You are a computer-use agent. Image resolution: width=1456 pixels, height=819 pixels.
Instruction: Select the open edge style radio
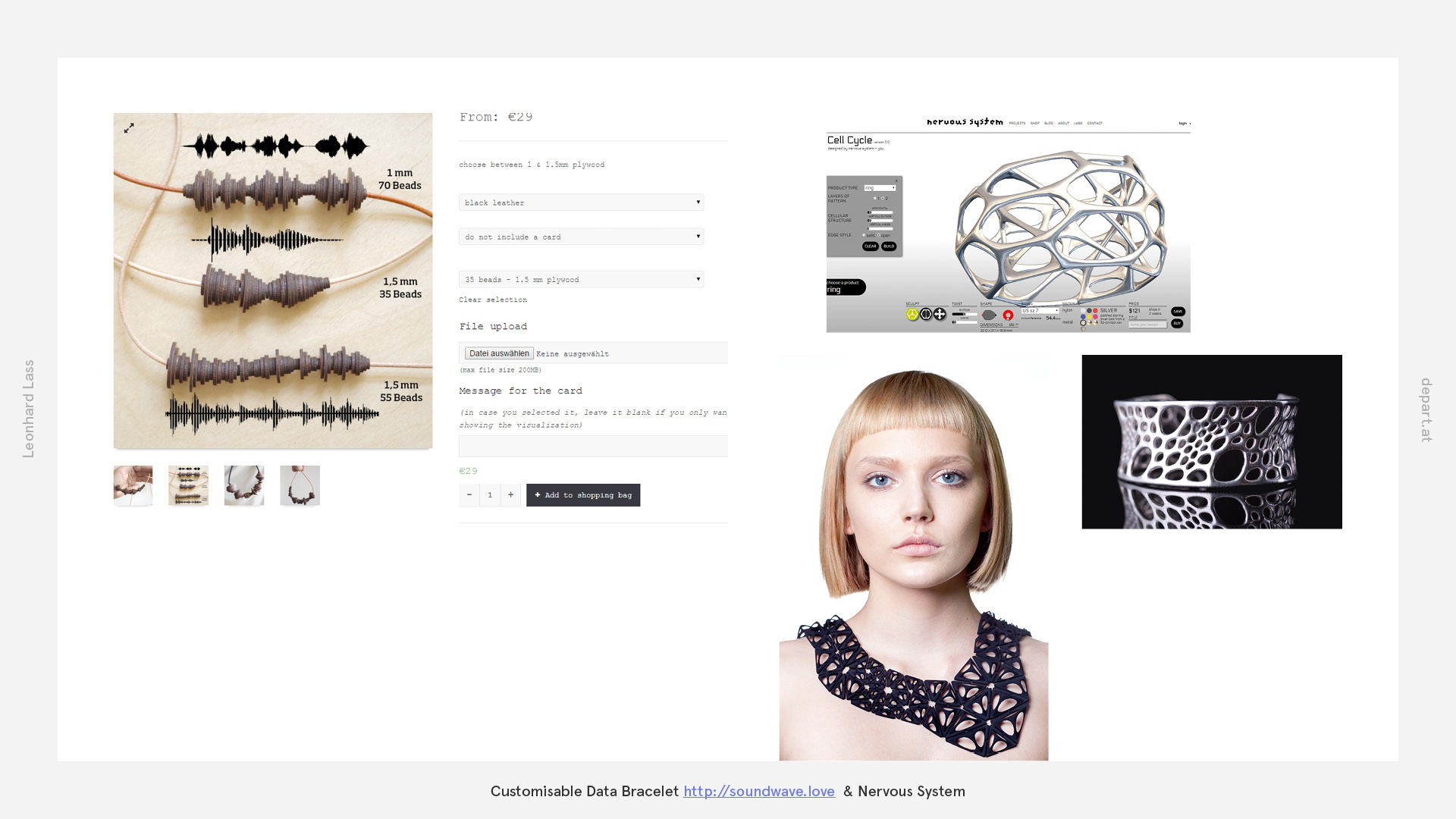click(x=879, y=235)
